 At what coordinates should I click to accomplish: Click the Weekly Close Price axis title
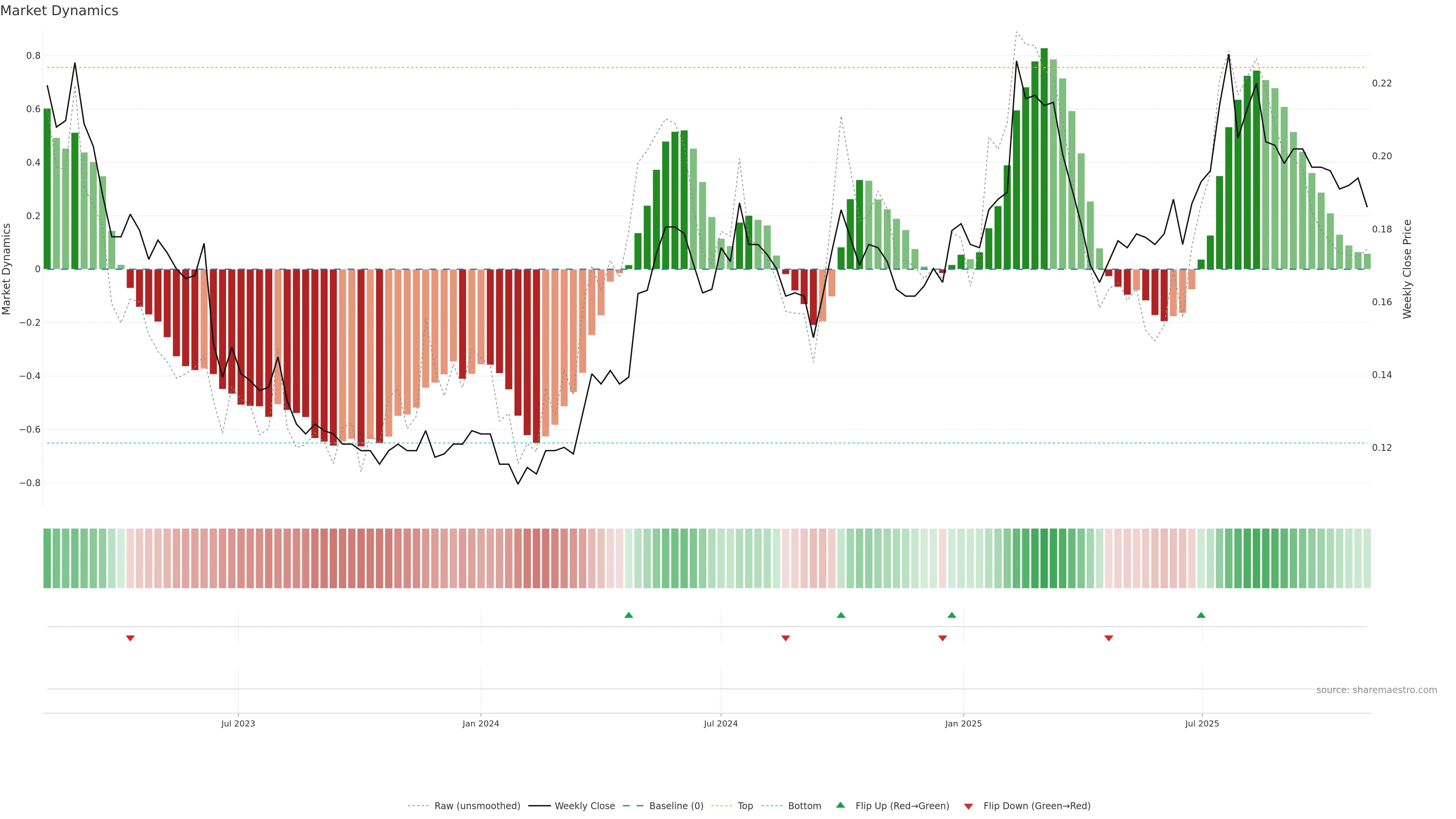point(1407,269)
